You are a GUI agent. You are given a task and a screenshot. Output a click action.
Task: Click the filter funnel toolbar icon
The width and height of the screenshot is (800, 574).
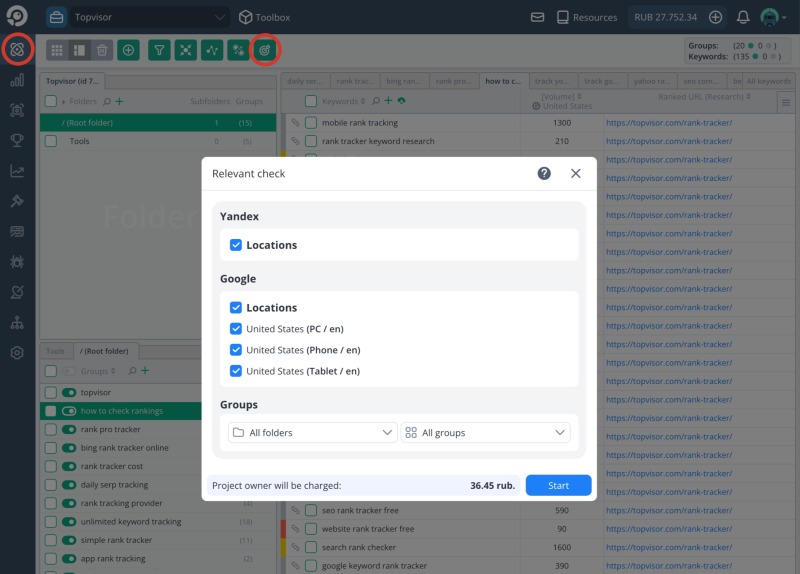coord(159,49)
